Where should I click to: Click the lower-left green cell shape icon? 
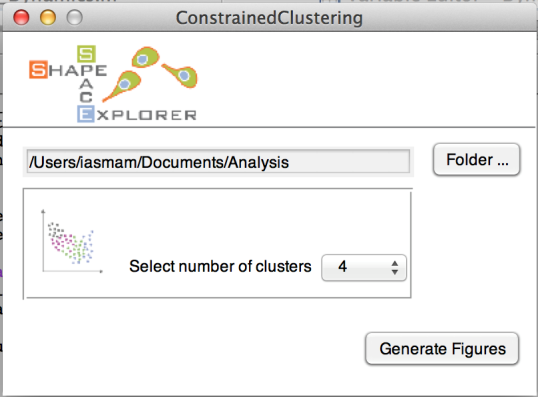pos(122,86)
